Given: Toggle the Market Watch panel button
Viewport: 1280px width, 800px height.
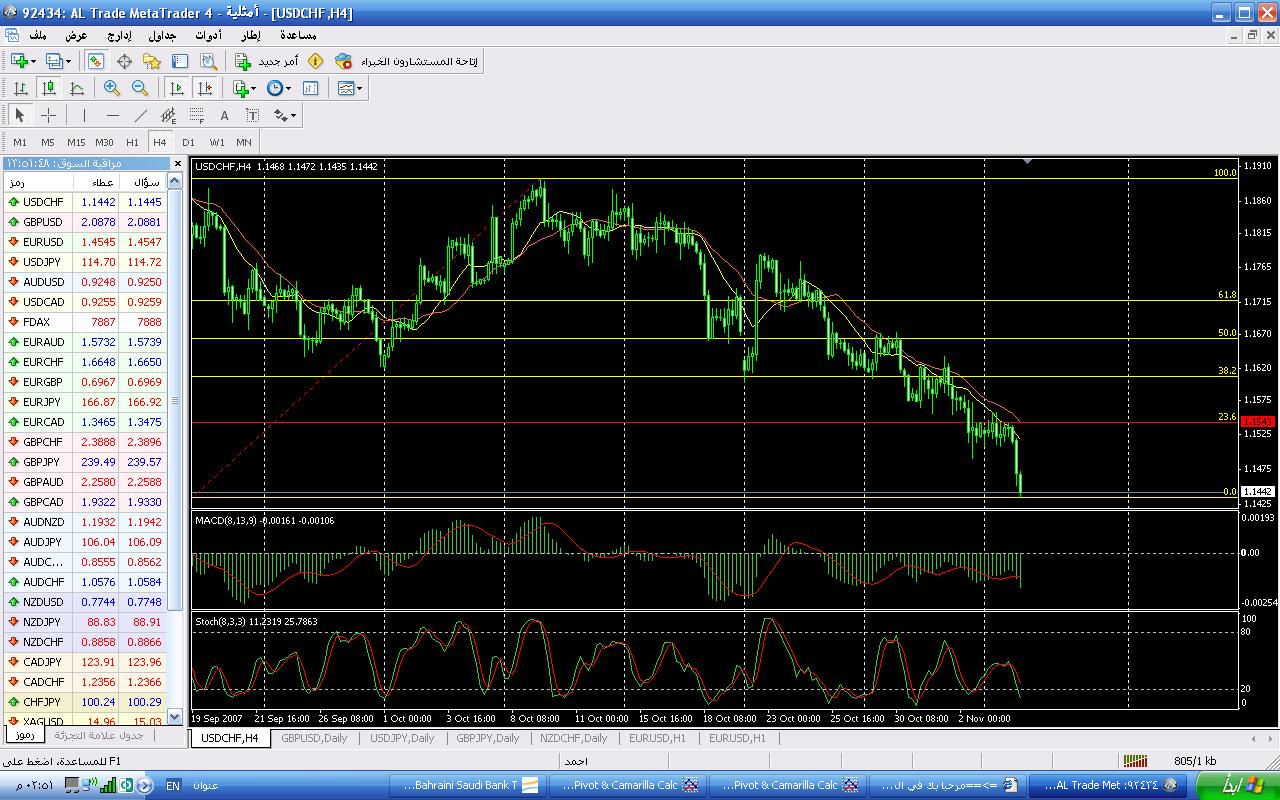Looking at the screenshot, I should pos(95,61).
